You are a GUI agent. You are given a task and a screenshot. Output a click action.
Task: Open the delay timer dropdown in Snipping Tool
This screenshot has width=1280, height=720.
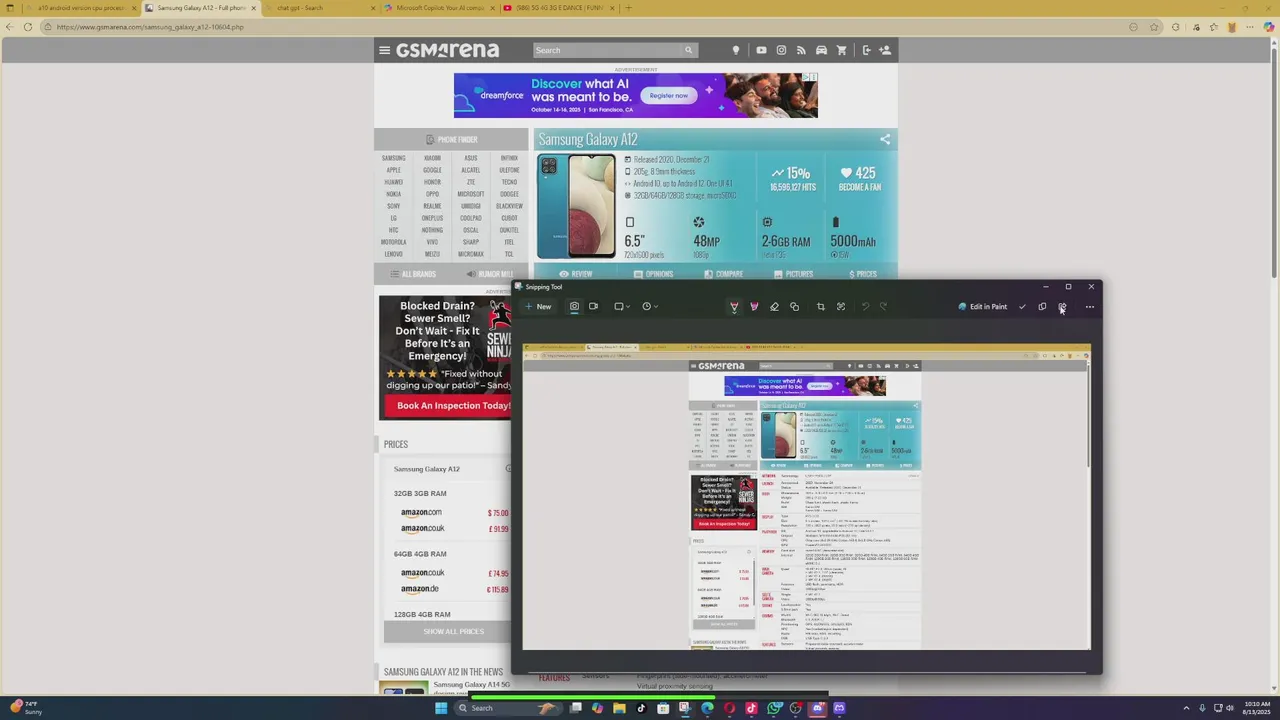pyautogui.click(x=650, y=306)
